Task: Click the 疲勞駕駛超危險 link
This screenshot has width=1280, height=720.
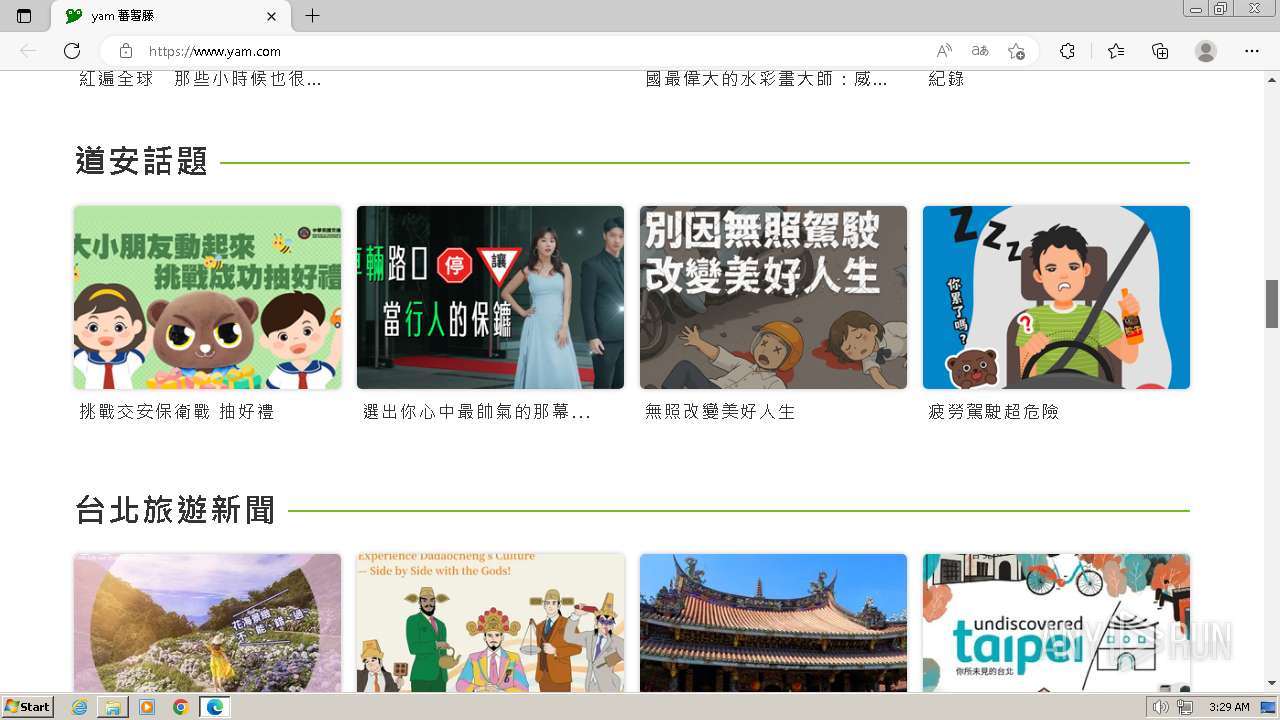Action: click(993, 412)
